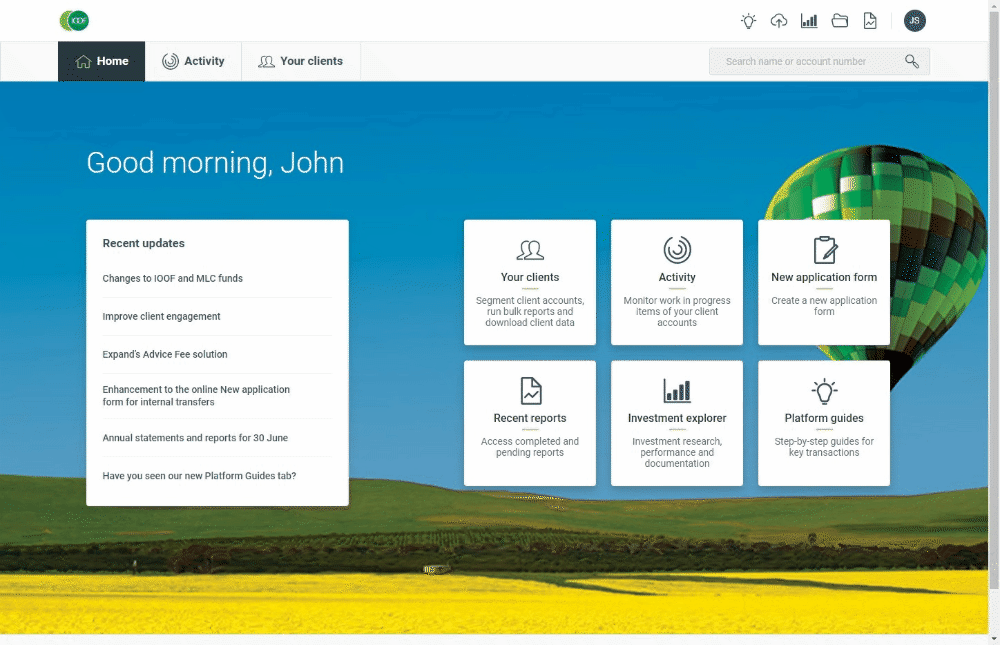Click the clipboard pencil icon on application card

coord(825,250)
